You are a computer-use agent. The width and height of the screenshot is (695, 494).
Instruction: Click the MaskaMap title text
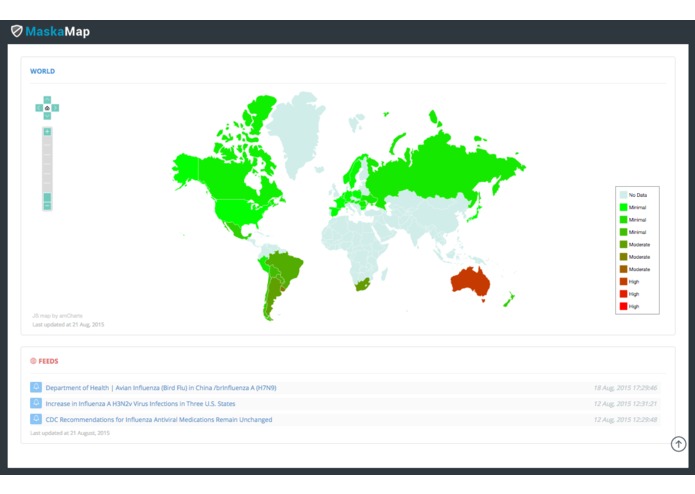(x=58, y=31)
